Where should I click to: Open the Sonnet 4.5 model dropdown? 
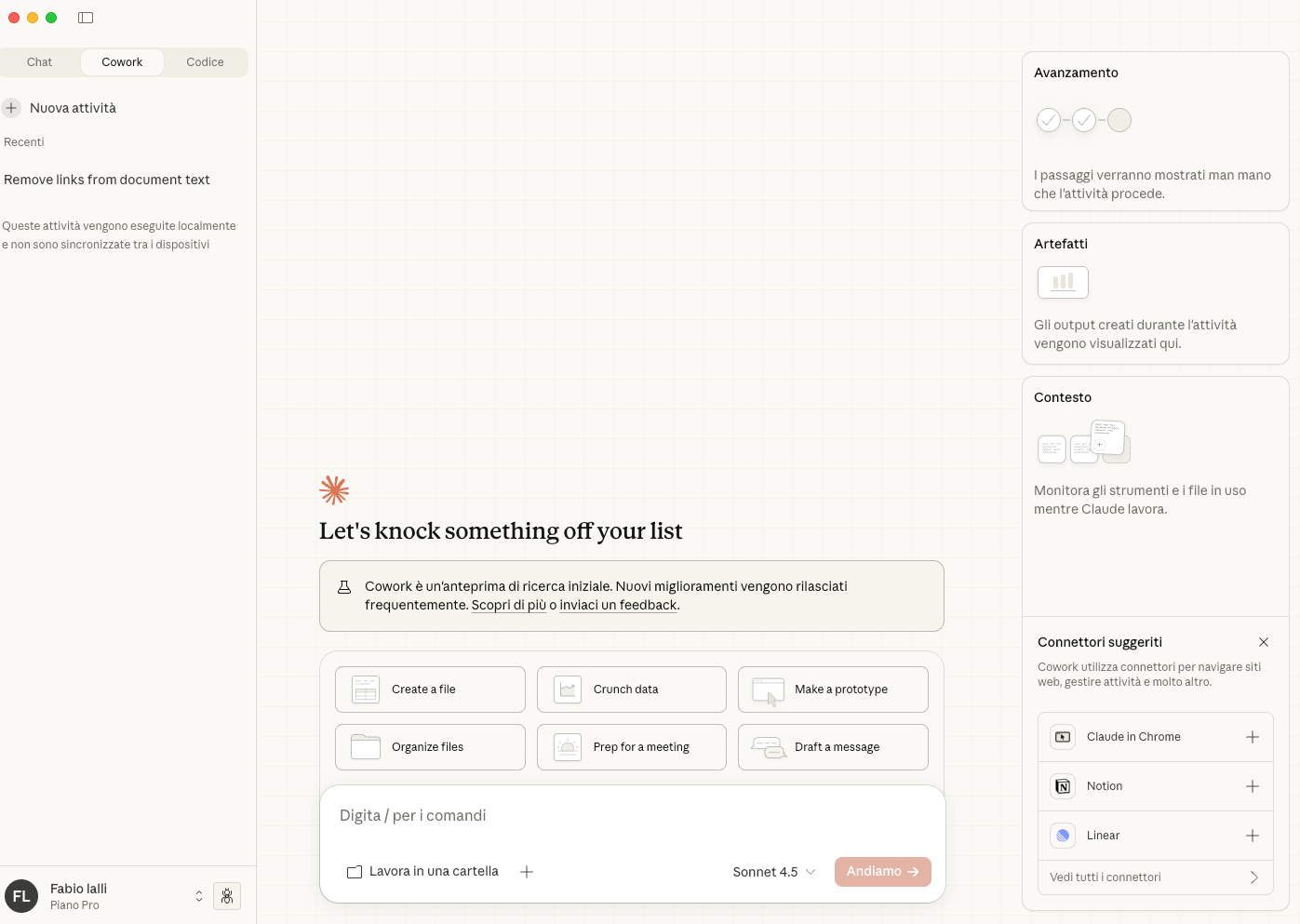coord(773,872)
